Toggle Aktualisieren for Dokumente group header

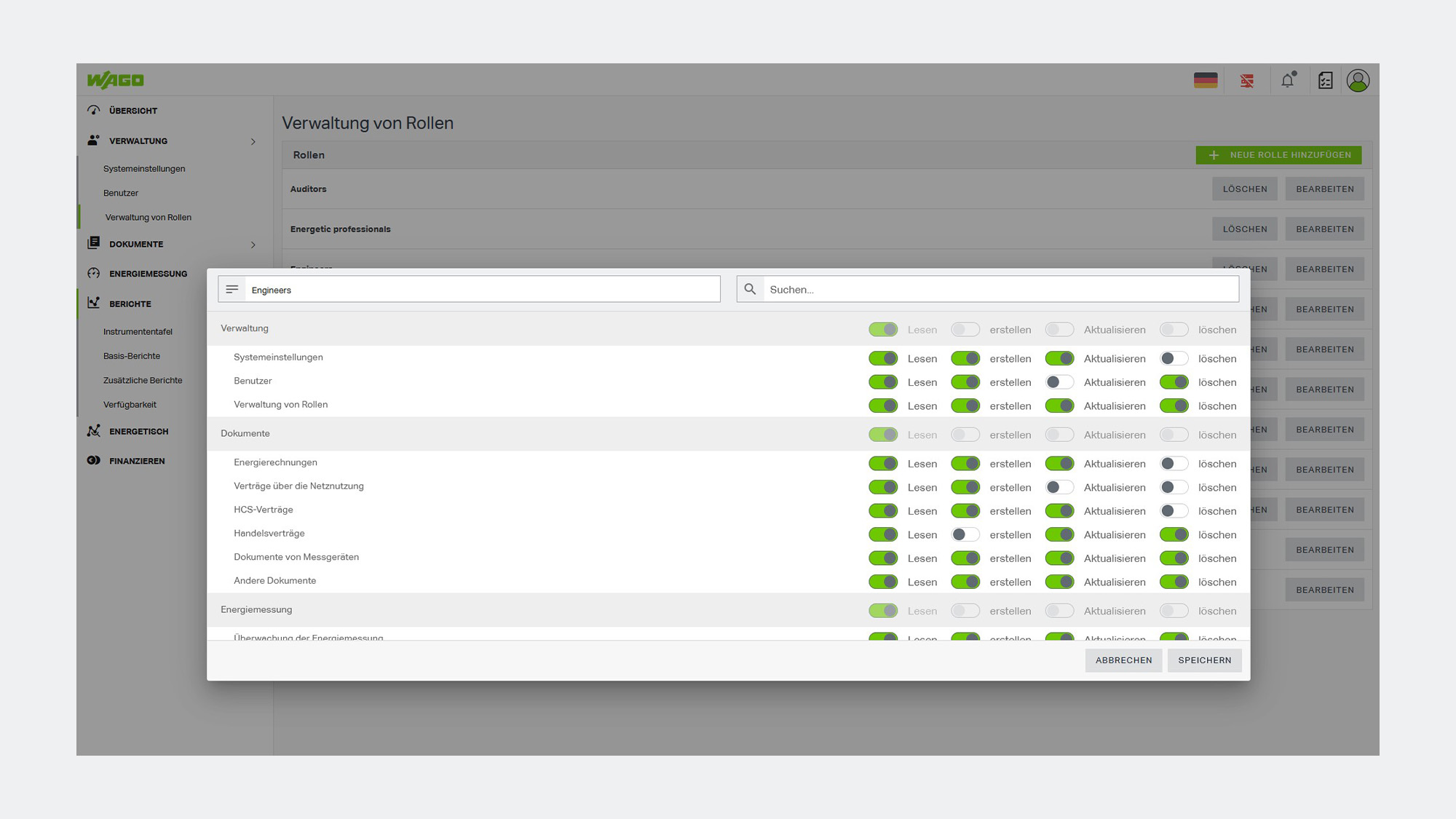(1059, 435)
